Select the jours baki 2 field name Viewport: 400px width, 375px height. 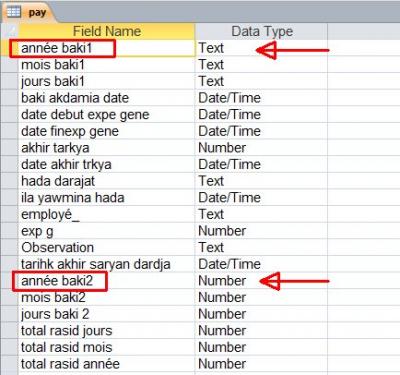coord(107,314)
